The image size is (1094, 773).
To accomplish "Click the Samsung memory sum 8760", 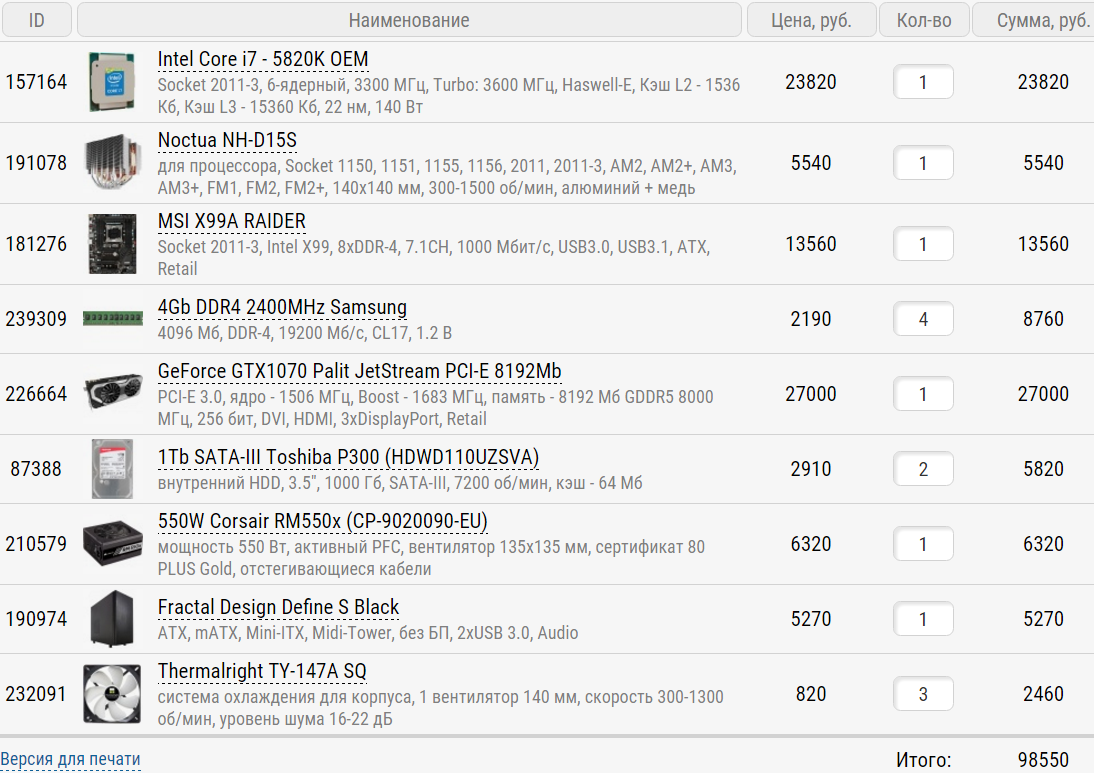I will pyautogui.click(x=1043, y=319).
